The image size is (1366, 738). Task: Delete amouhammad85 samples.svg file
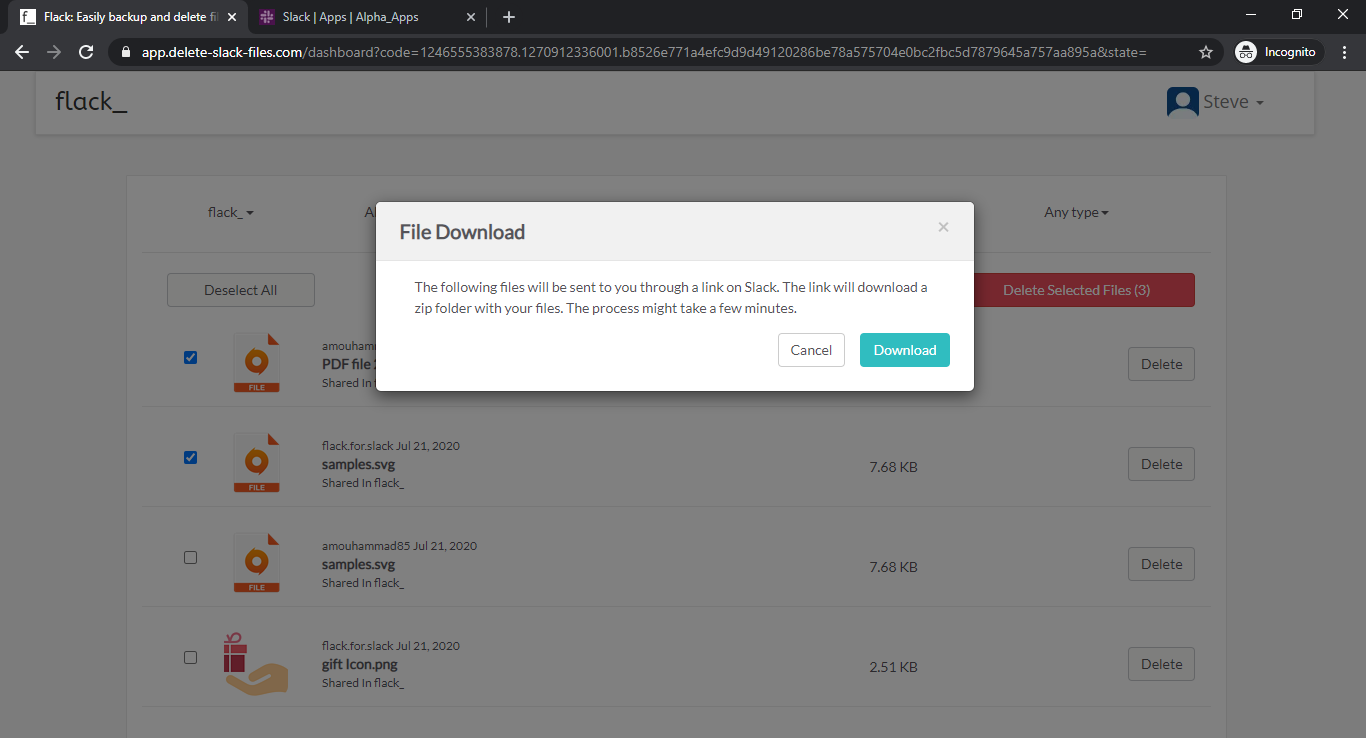1161,564
